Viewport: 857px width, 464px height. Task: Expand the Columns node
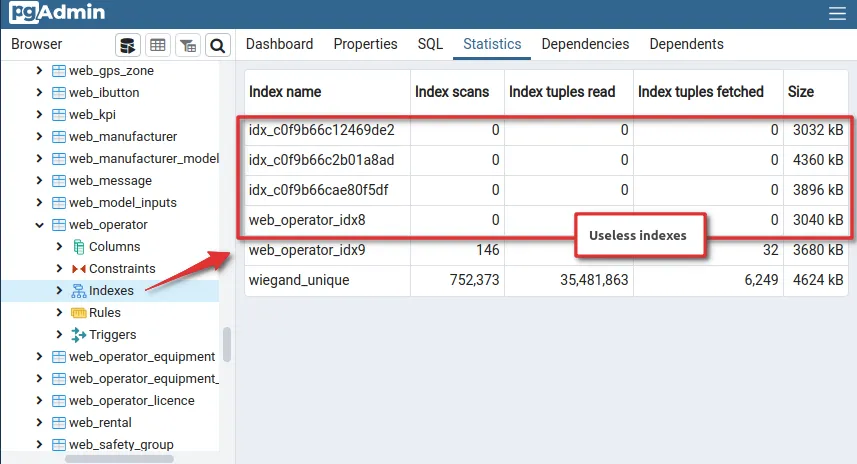point(59,246)
